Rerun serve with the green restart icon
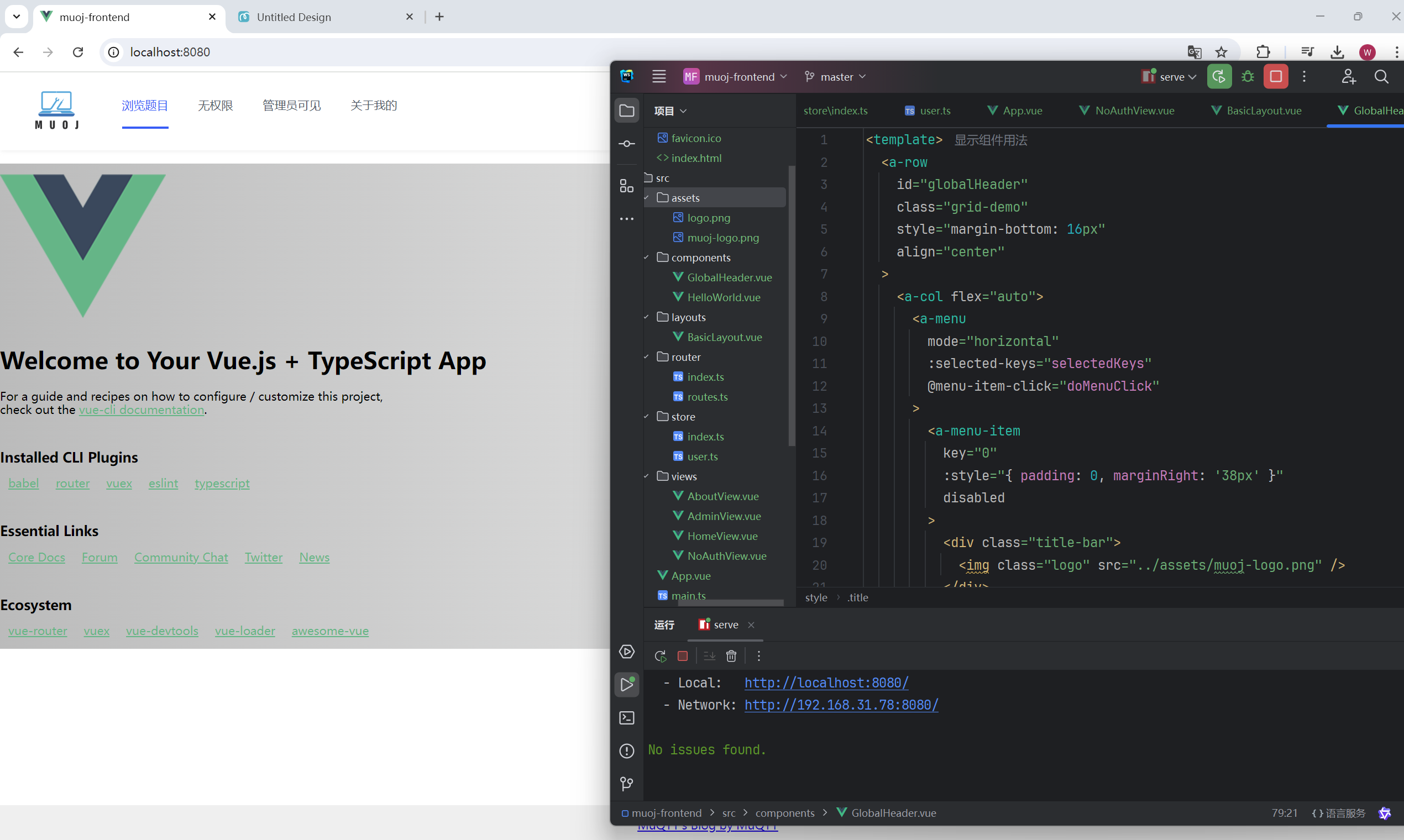Viewport: 1404px width, 840px height. point(1219,76)
